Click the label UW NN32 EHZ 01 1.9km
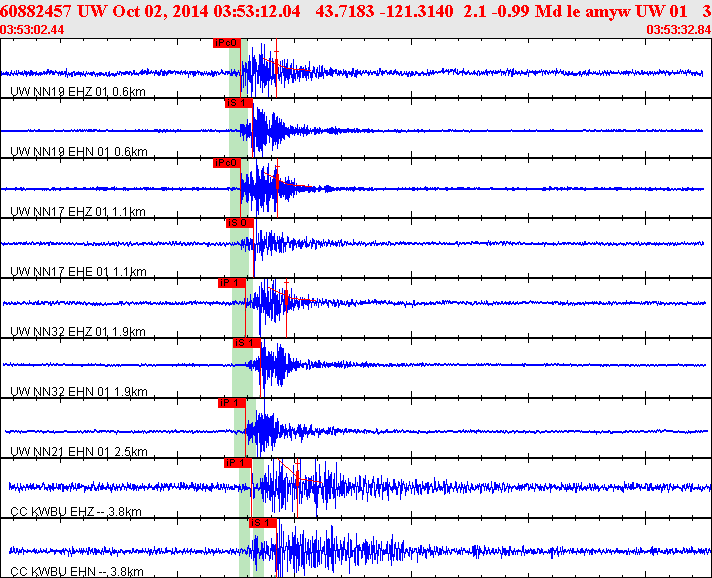Viewport: 712px width, 578px height. [78, 331]
